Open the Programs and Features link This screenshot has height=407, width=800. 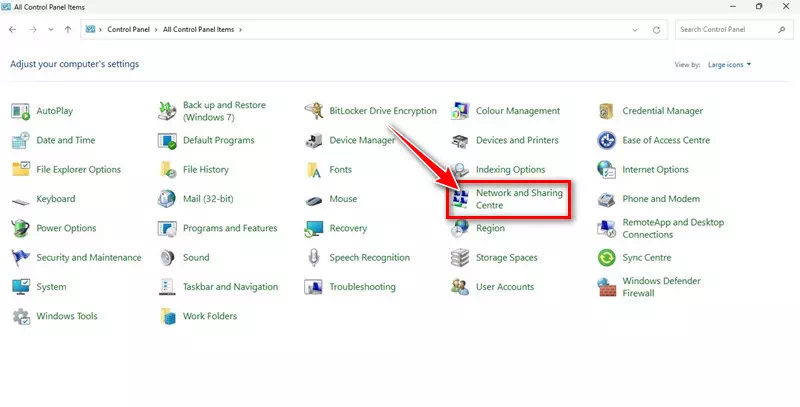(x=229, y=228)
